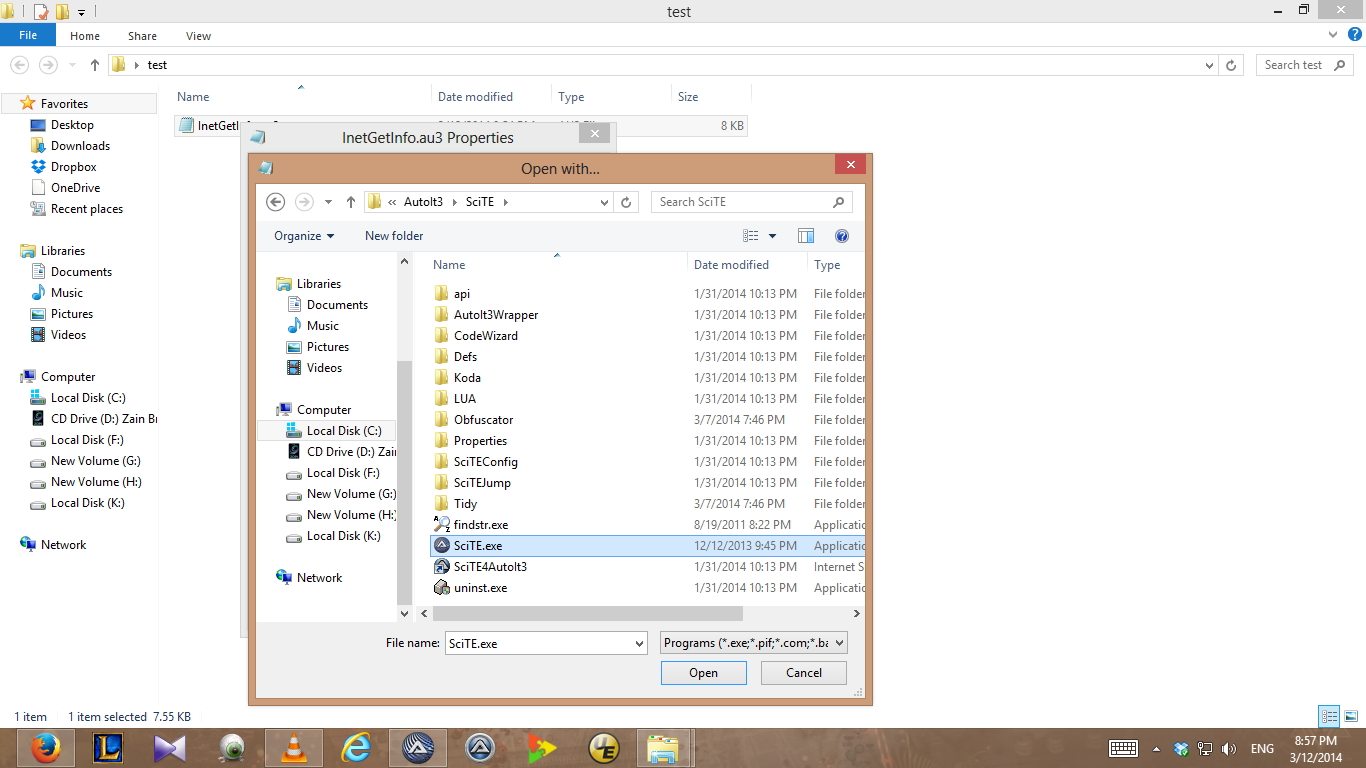Open Pictures in dialog Libraries

point(318,347)
